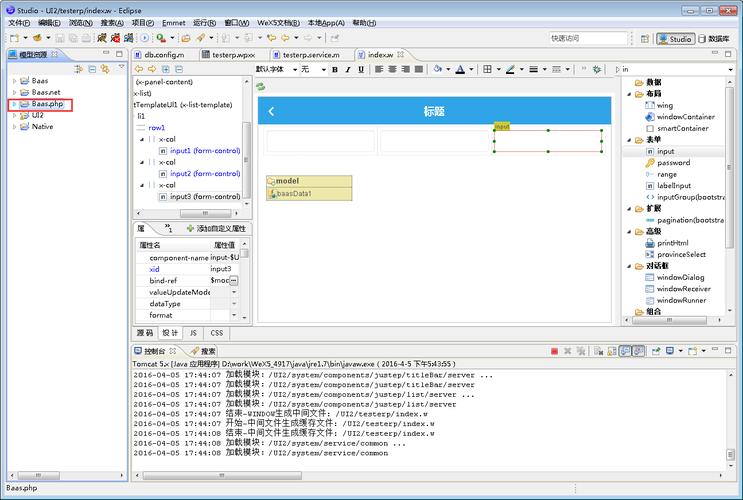This screenshot has width=743, height=500.
Task: Click the gear settings icon in the editor toolbar
Action: pyautogui.click(x=597, y=69)
